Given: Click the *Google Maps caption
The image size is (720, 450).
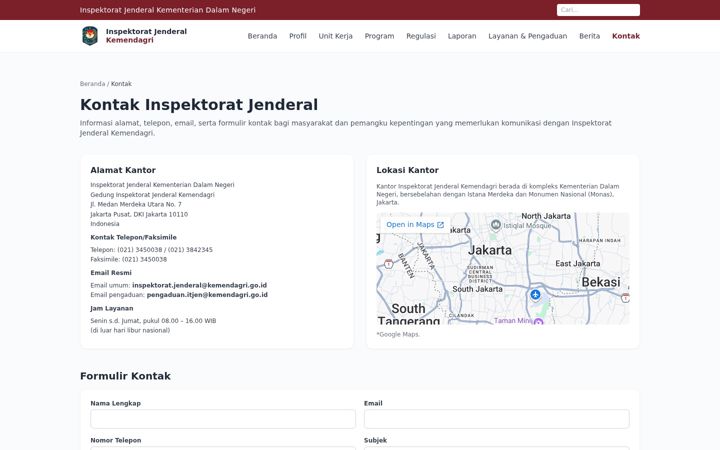Looking at the screenshot, I should [x=398, y=335].
